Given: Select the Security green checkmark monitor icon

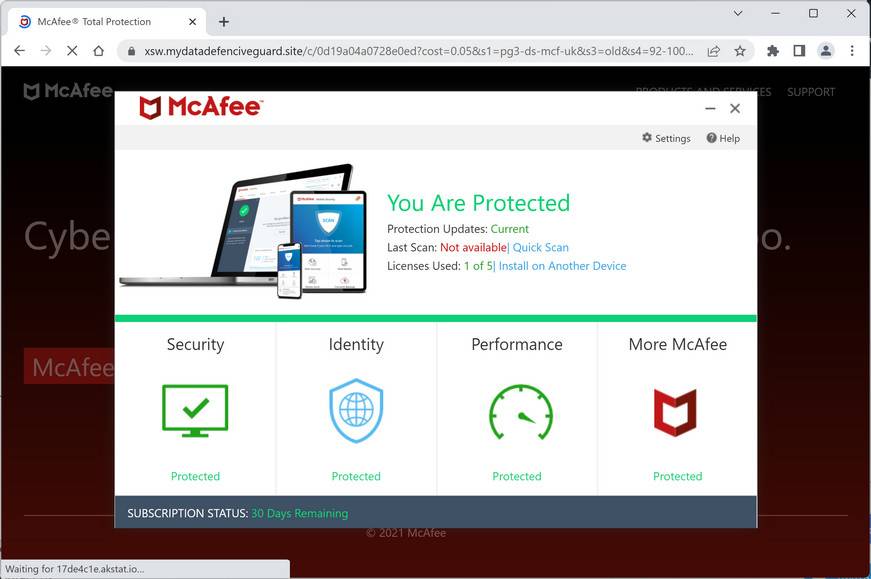Looking at the screenshot, I should tap(195, 407).
